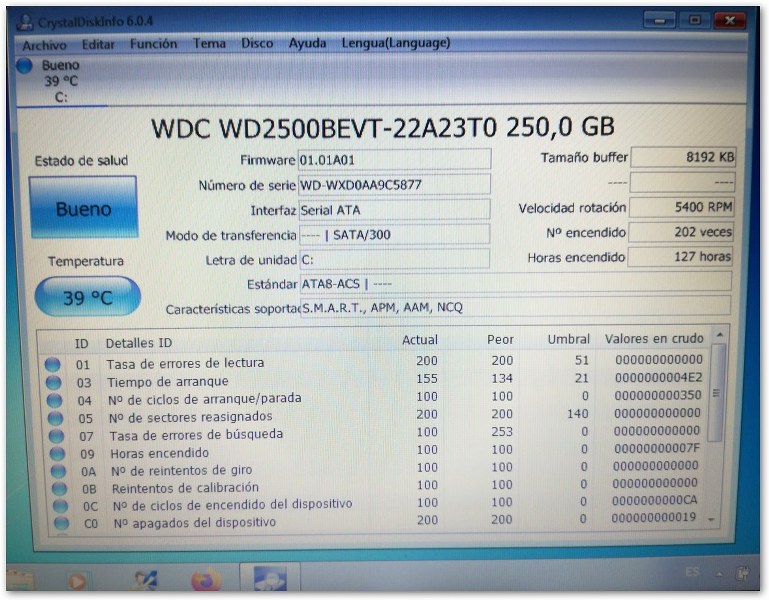Click the buffer size field 8192 KB

[683, 157]
